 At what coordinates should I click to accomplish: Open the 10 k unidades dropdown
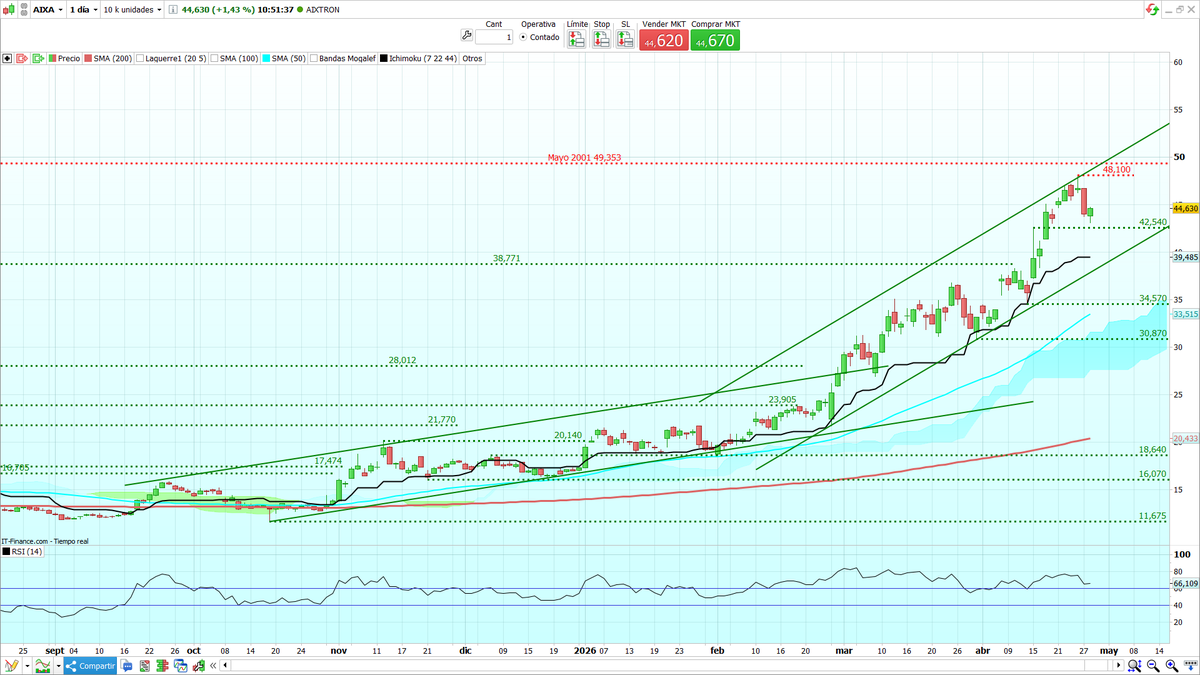click(133, 9)
